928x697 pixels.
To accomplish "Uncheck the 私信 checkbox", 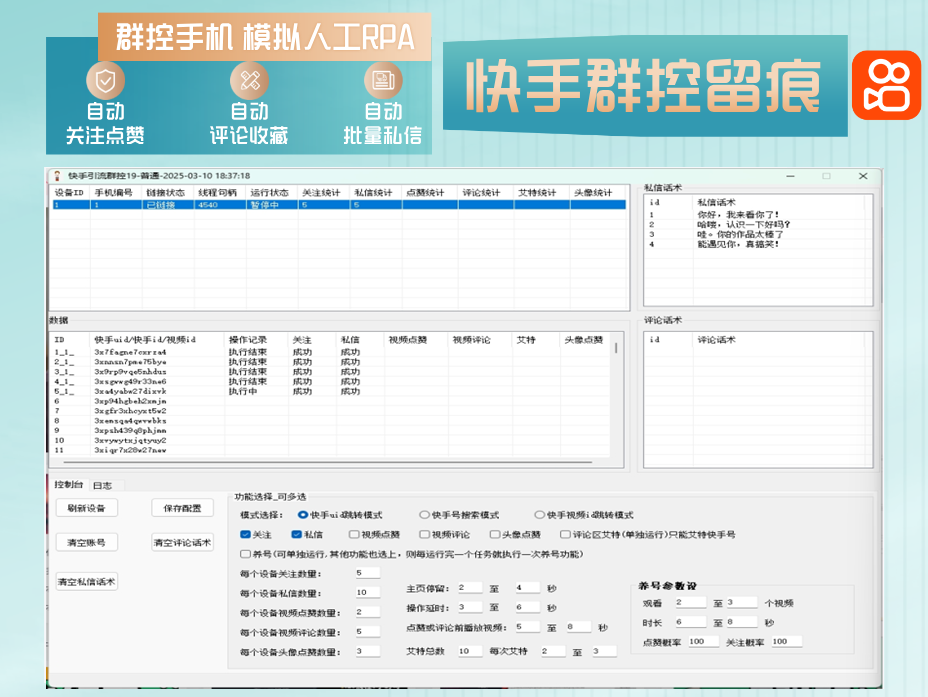I will click(x=297, y=534).
